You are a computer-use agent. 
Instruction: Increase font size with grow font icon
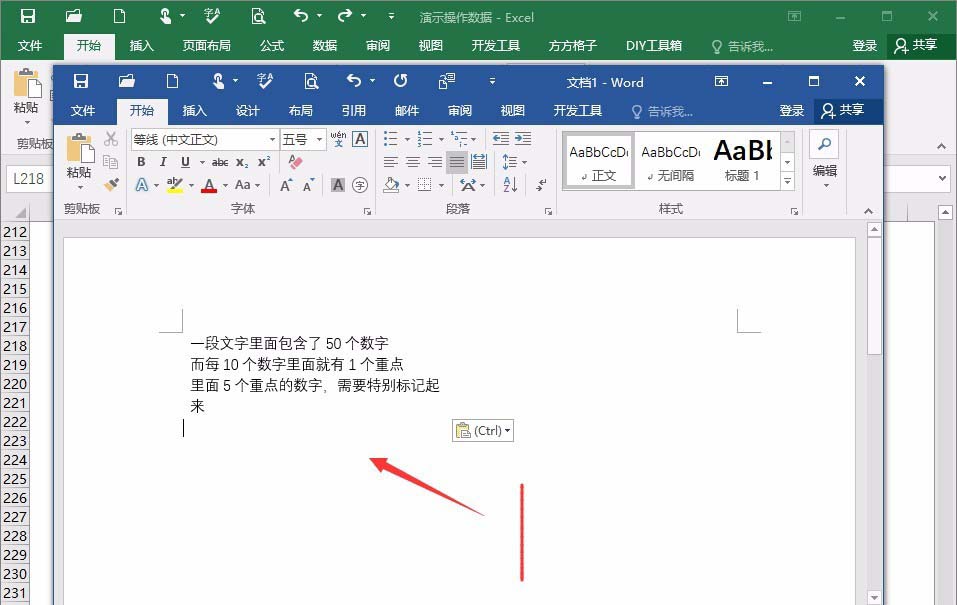click(x=286, y=185)
